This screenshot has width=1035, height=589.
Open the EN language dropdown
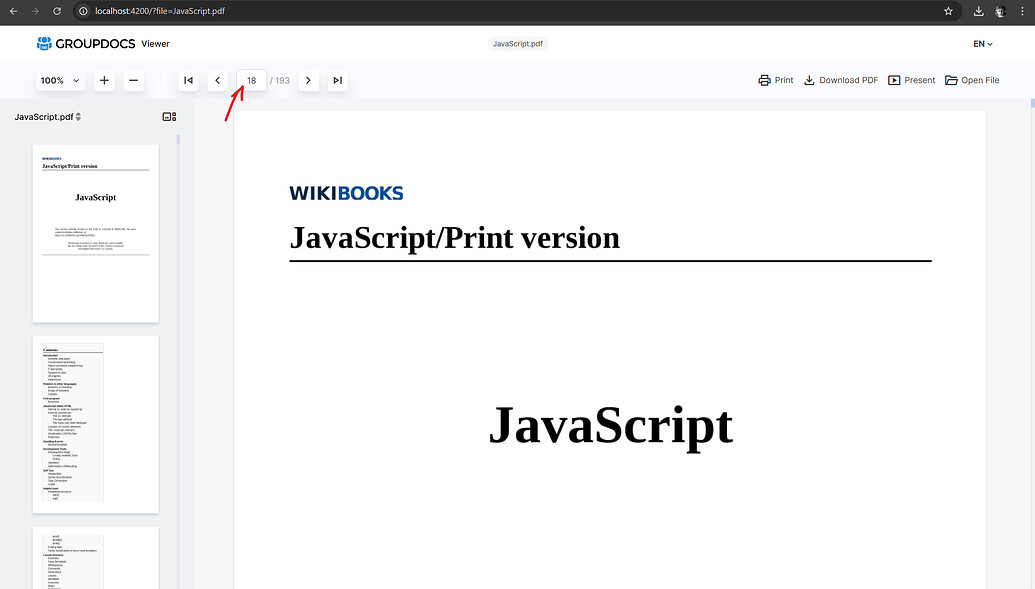pos(981,43)
